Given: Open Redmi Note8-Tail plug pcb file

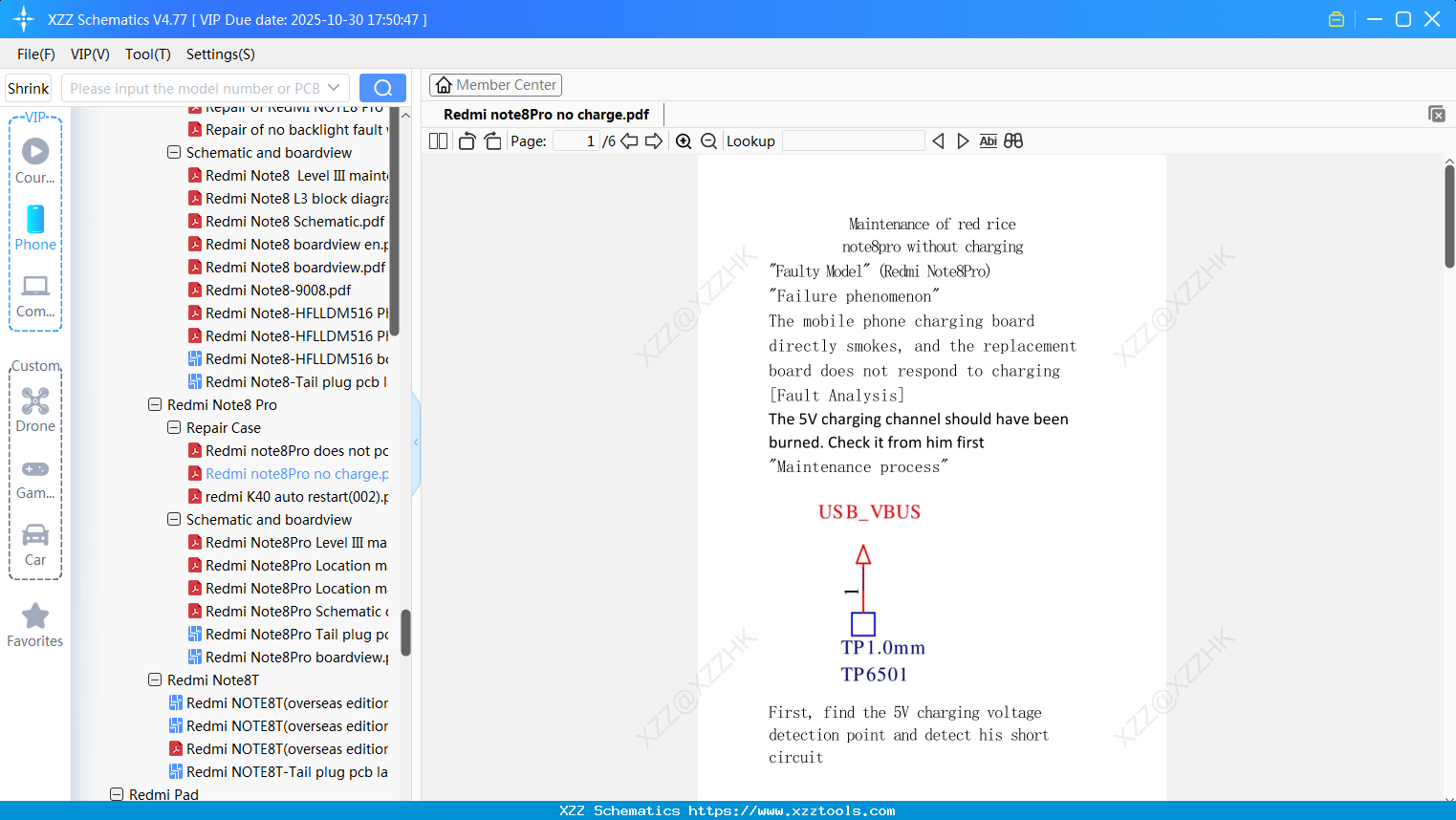Looking at the screenshot, I should [288, 381].
